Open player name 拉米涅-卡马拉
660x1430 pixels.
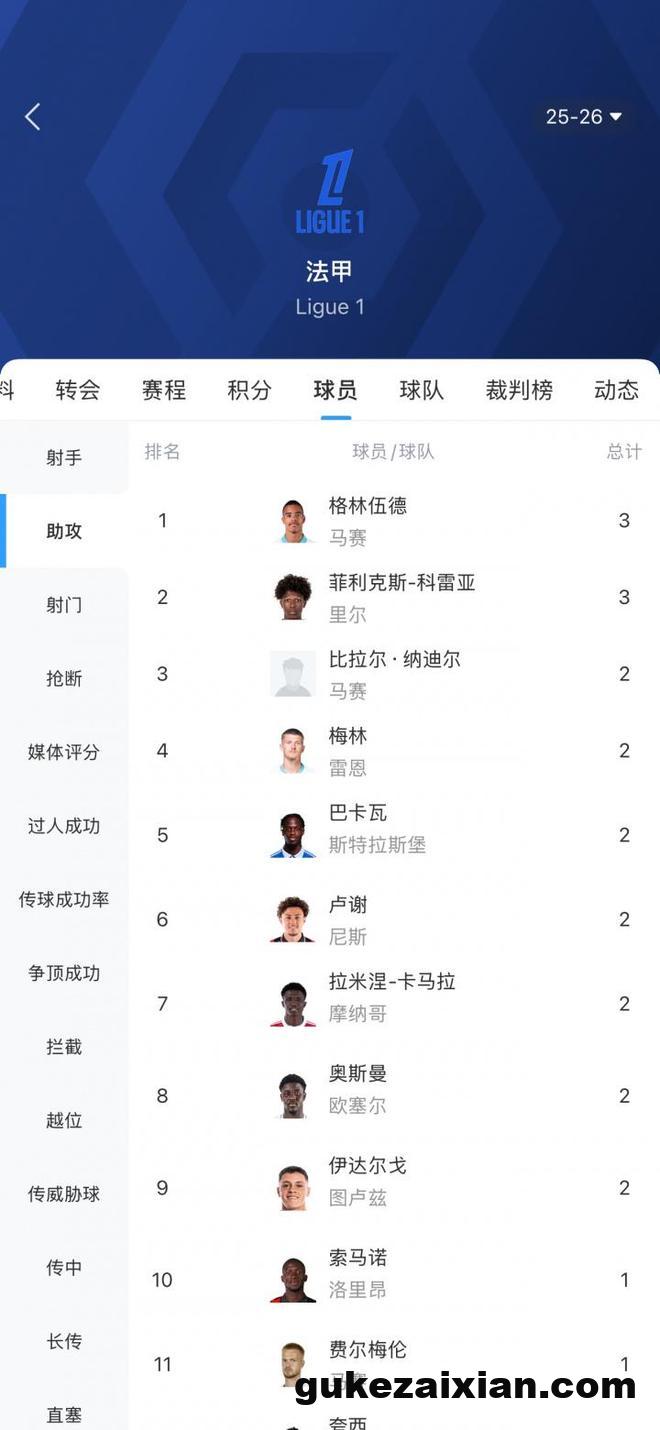point(392,982)
